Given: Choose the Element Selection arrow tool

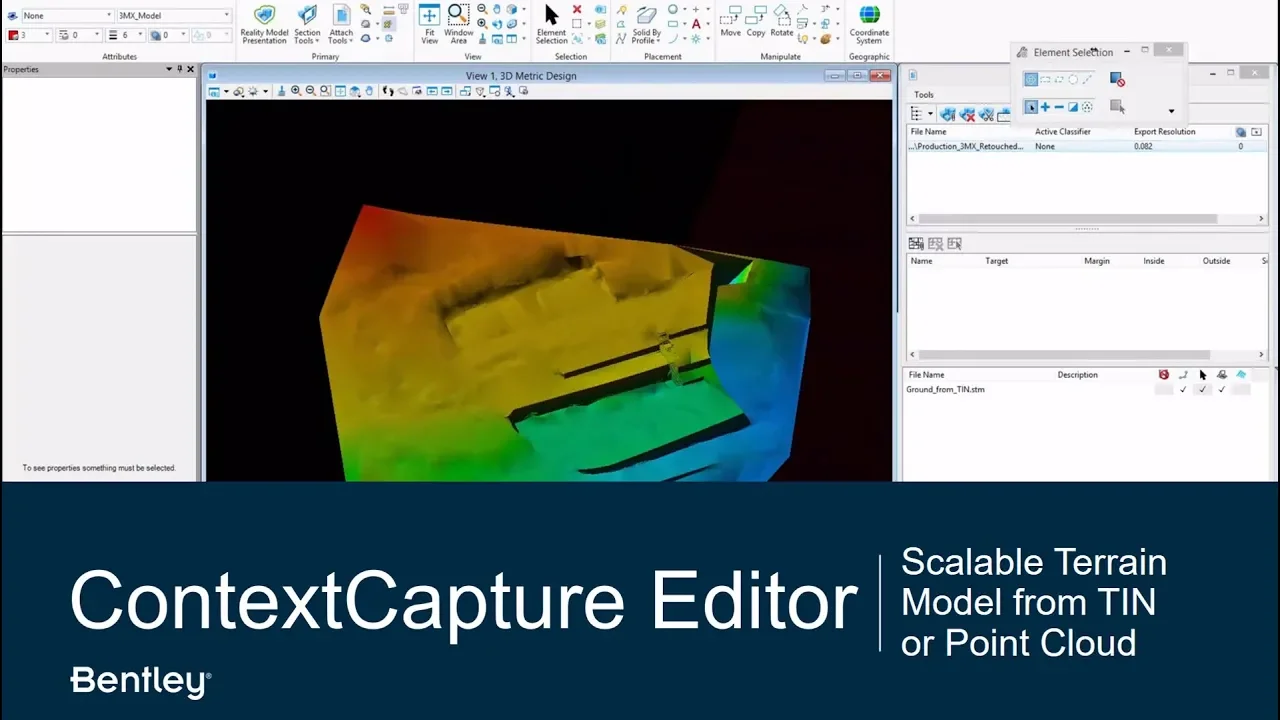Looking at the screenshot, I should click(x=551, y=24).
